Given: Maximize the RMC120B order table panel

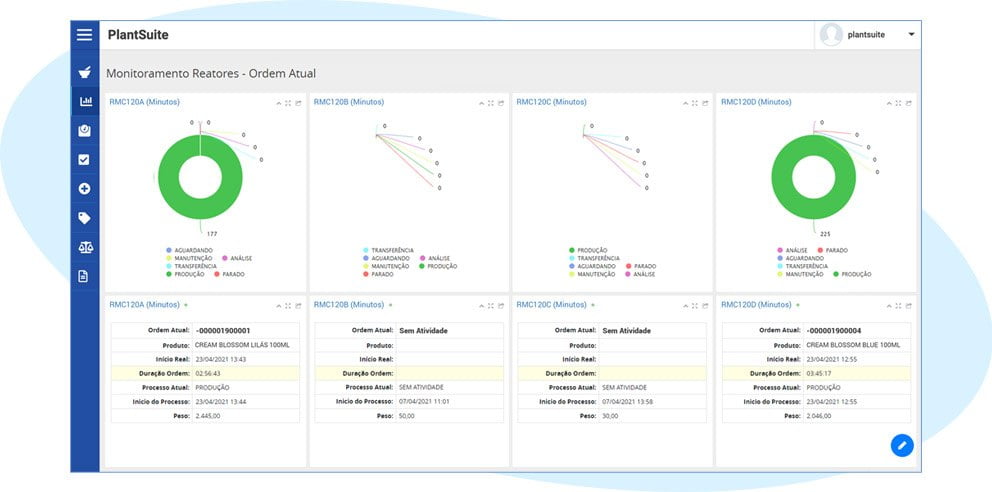Looking at the screenshot, I should (x=490, y=305).
